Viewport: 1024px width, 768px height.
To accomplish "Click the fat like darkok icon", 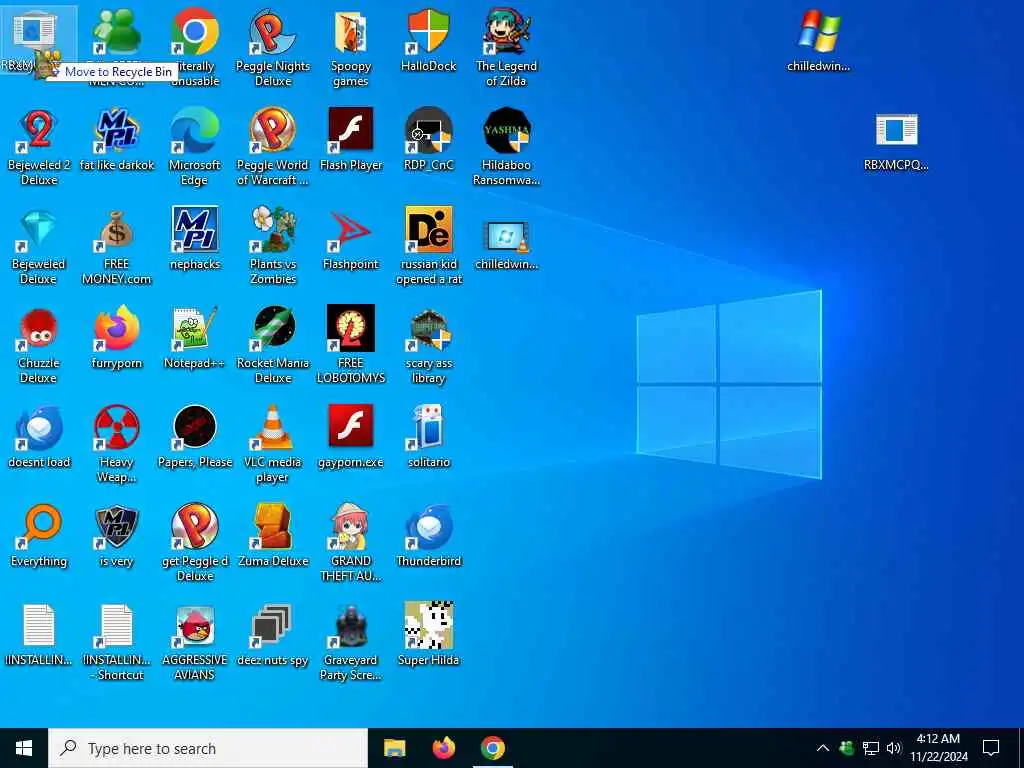I will coord(117,130).
